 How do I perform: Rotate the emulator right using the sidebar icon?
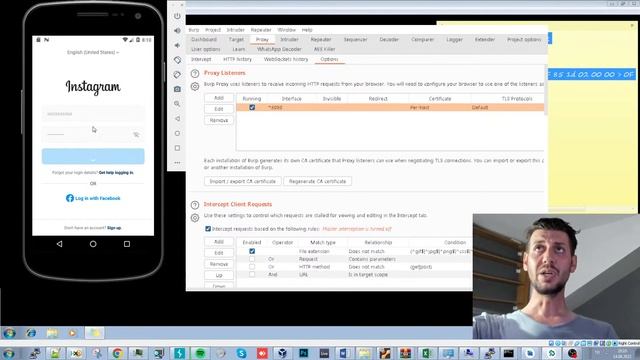177,75
